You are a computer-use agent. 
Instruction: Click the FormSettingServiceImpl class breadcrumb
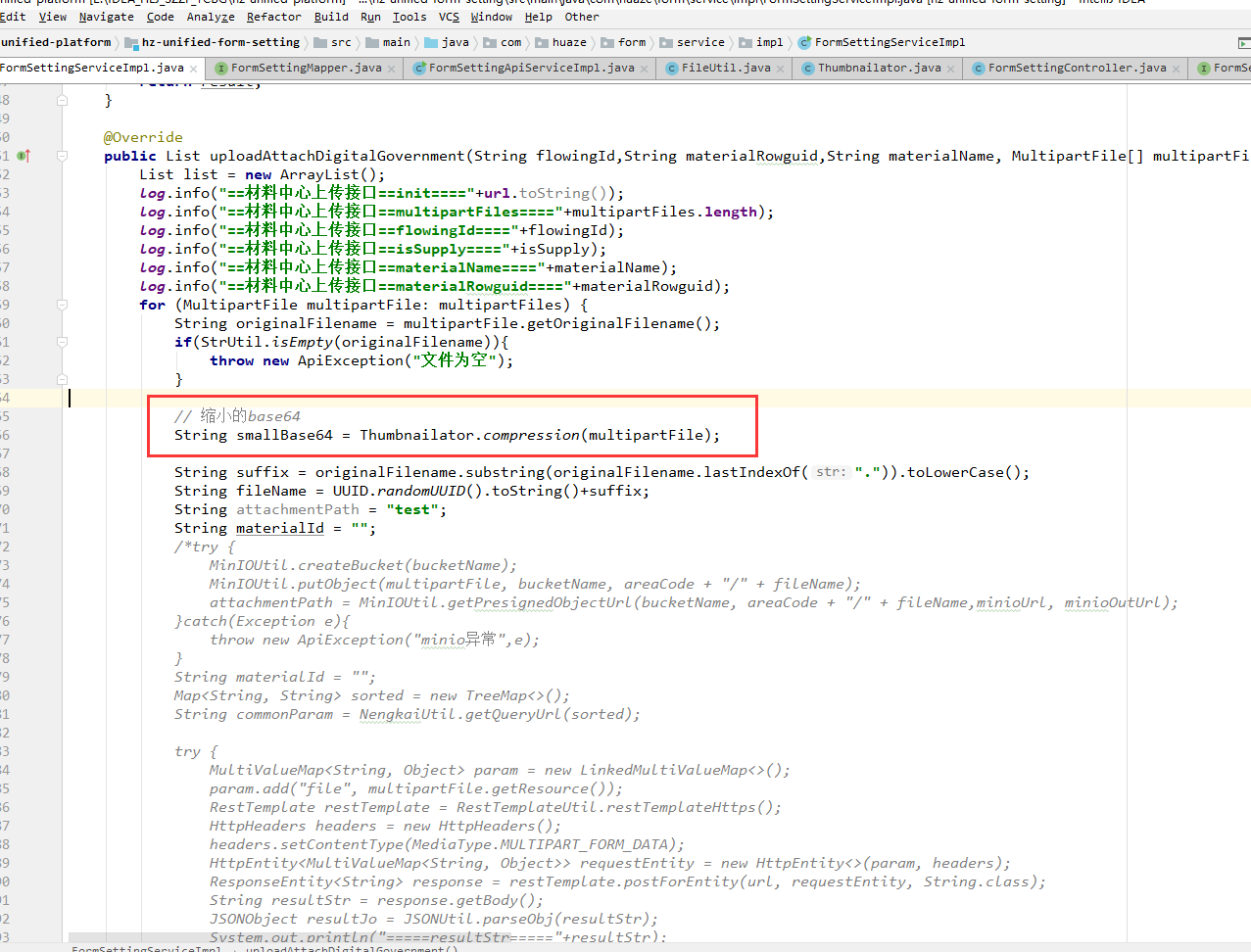click(890, 42)
